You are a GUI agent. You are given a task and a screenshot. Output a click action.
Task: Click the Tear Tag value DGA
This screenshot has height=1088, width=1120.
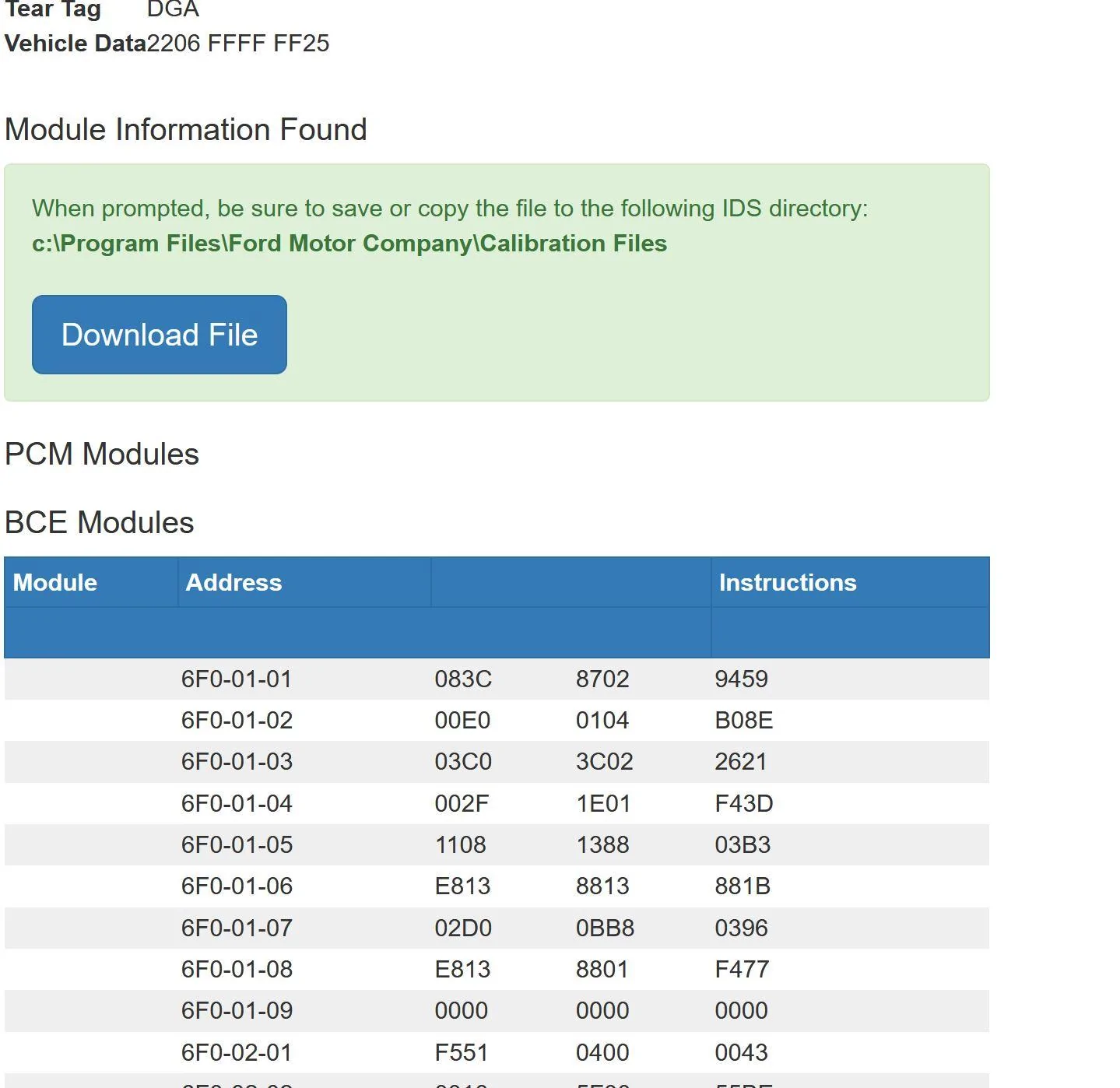click(173, 9)
